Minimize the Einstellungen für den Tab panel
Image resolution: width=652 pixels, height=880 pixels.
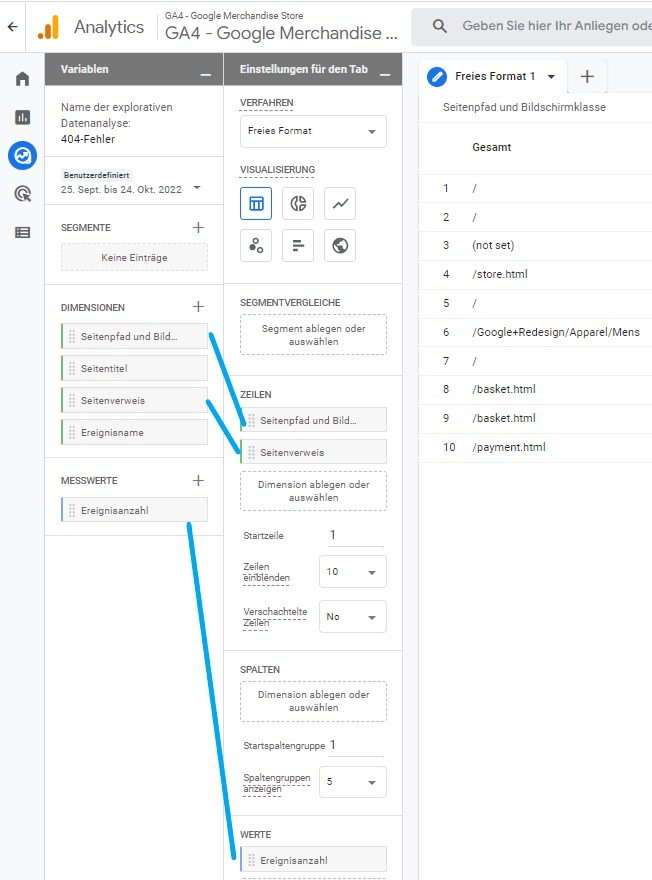[x=385, y=74]
